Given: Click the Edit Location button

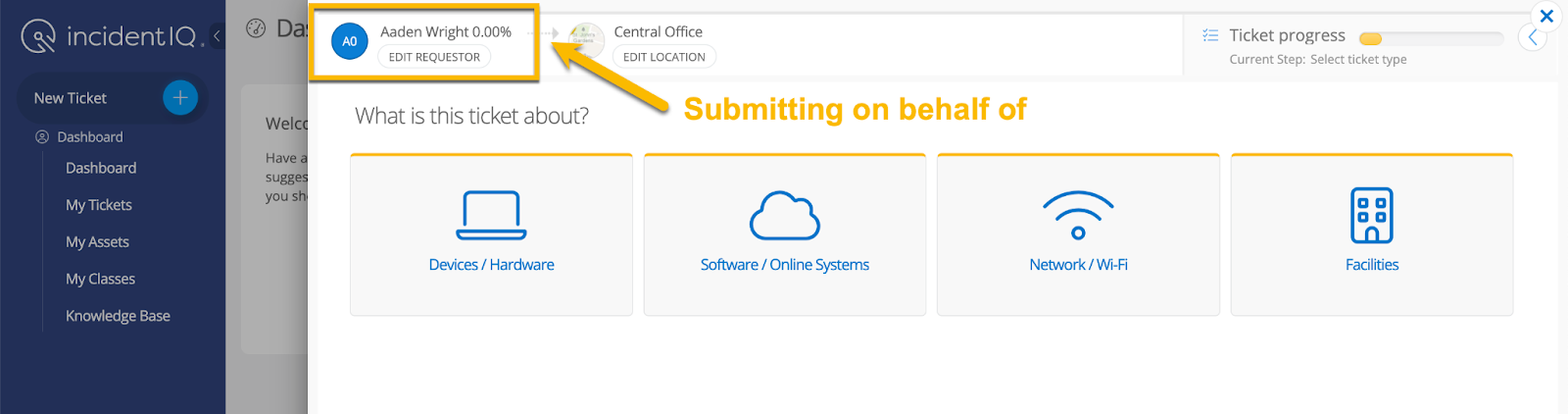Looking at the screenshot, I should (x=664, y=57).
